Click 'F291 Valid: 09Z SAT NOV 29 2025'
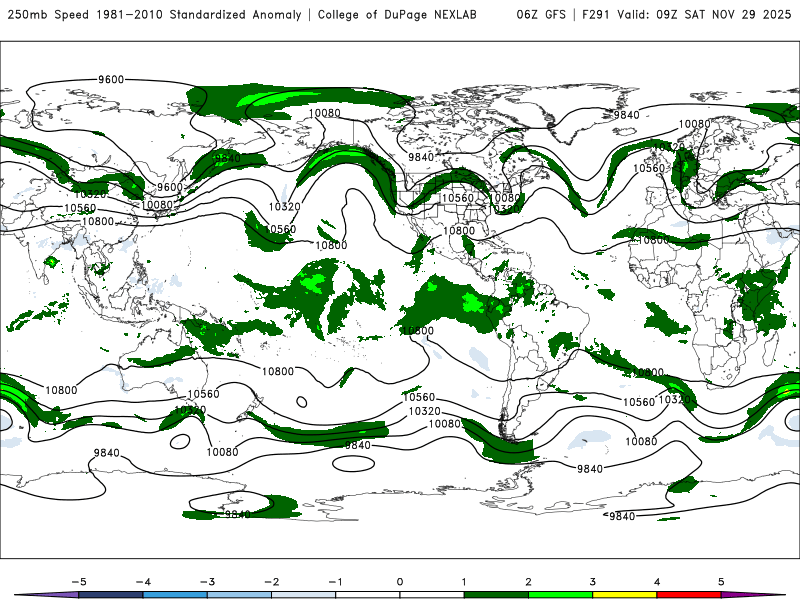This screenshot has width=800, height=600. pos(686,14)
